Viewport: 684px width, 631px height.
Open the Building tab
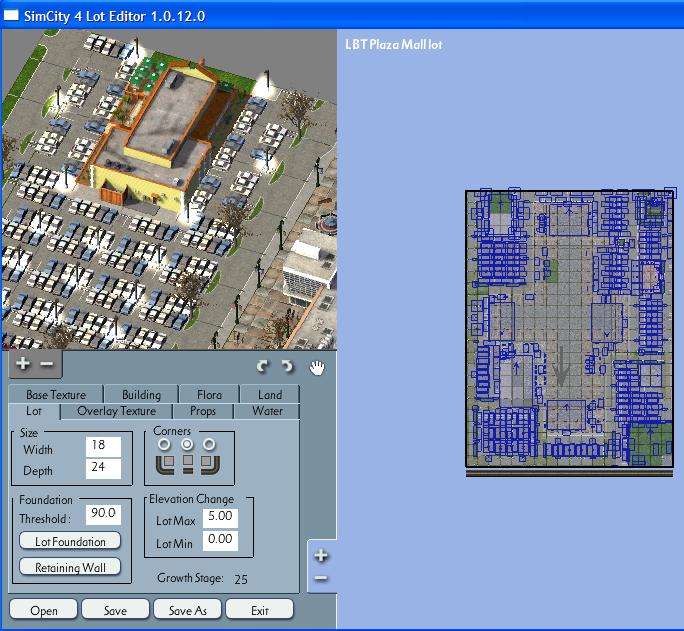pos(141,394)
